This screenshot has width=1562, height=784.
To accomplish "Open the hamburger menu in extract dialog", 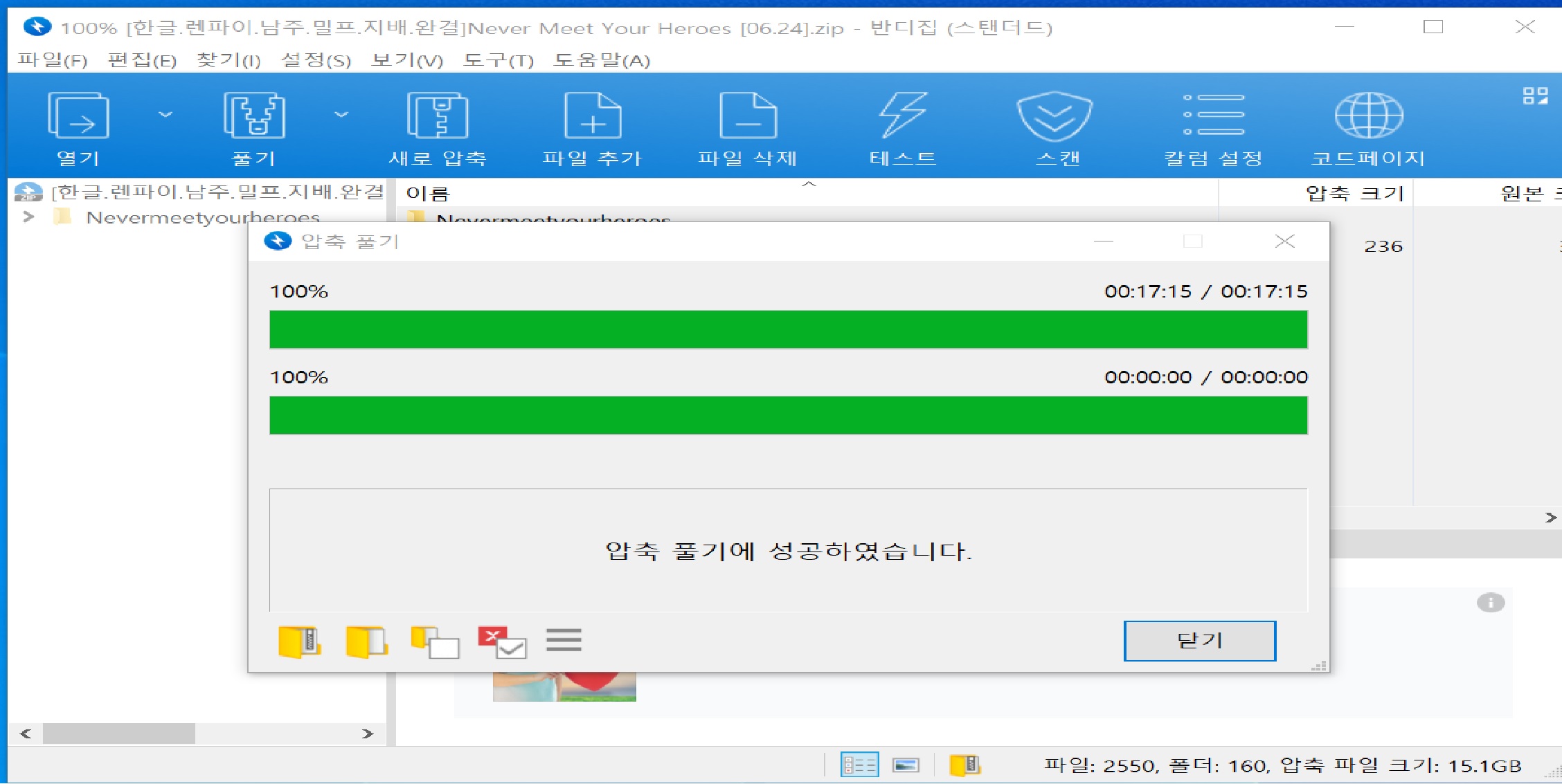I will 564,640.
